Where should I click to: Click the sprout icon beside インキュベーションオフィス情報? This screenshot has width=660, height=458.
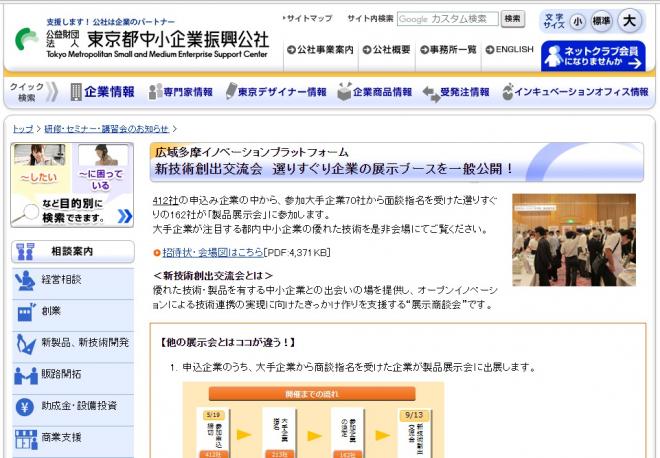click(x=508, y=91)
